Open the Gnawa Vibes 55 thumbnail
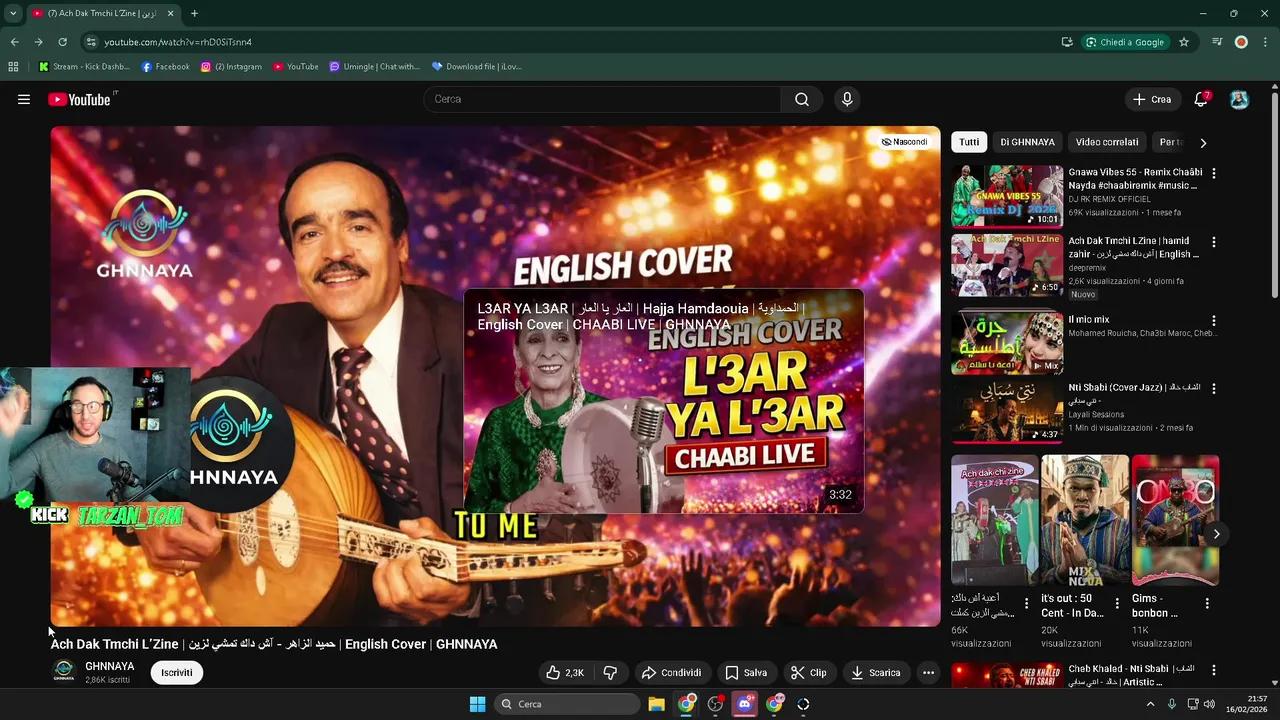 (x=1007, y=197)
